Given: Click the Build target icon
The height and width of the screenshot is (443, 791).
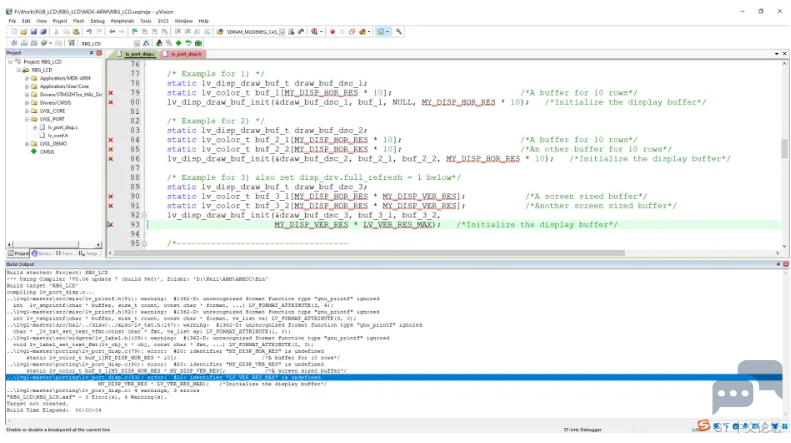Looking at the screenshot, I should click(x=24, y=43).
